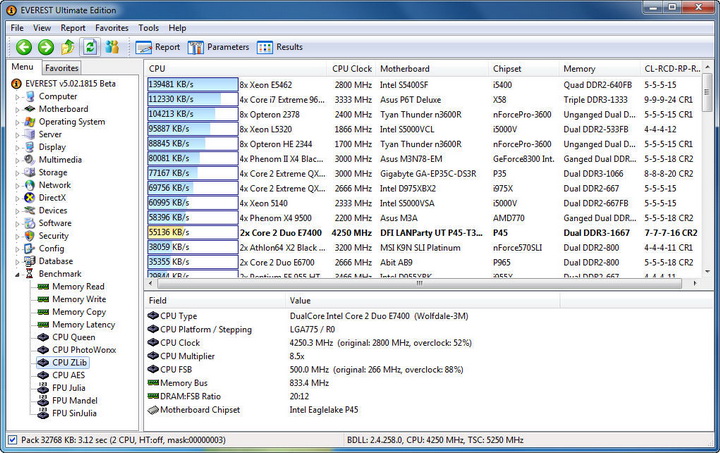This screenshot has height=453, width=720.
Task: Select the Storage tree icon
Action: (30, 173)
